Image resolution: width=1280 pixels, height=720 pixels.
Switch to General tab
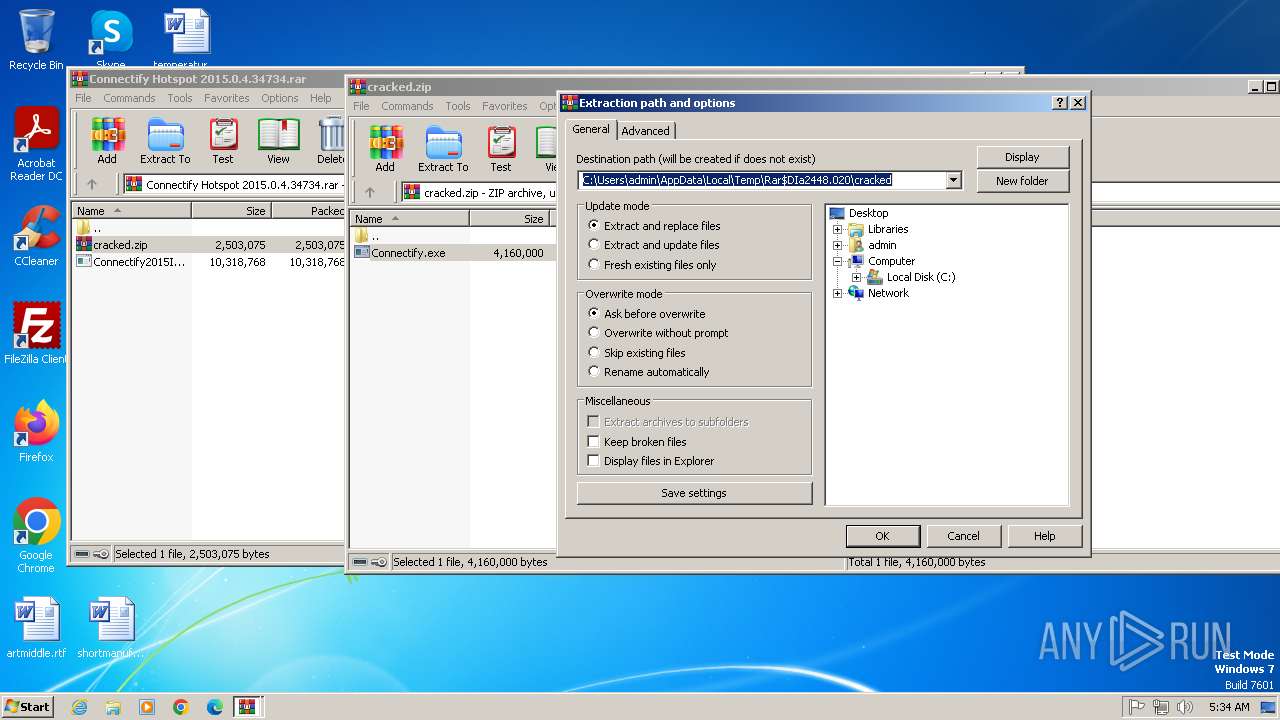click(590, 129)
